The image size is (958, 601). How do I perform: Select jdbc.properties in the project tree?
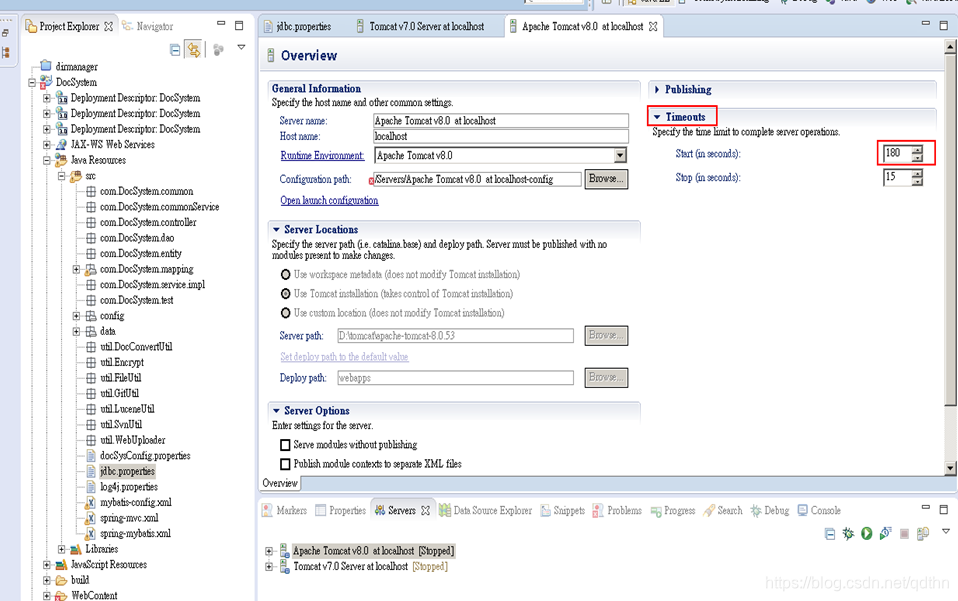(127, 472)
